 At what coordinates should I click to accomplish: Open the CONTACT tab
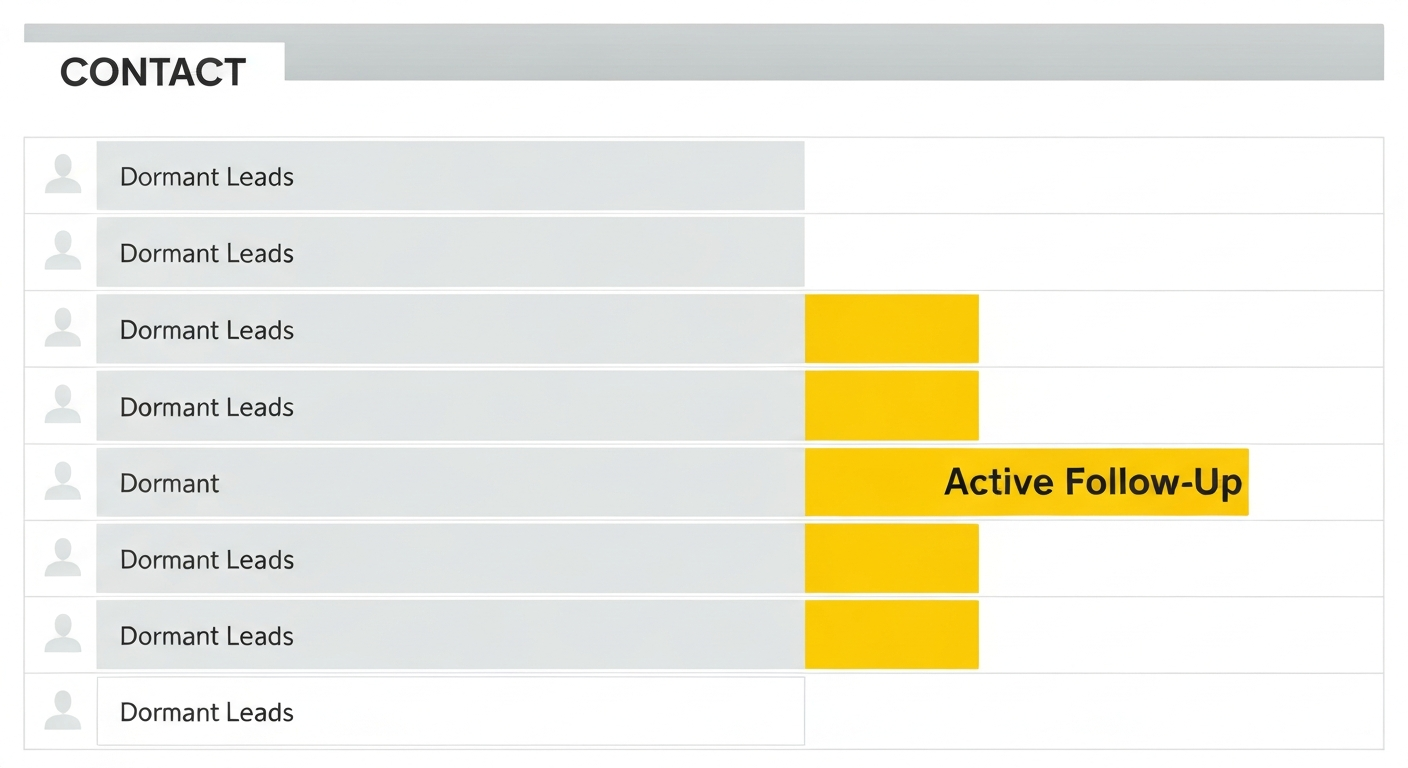(154, 72)
